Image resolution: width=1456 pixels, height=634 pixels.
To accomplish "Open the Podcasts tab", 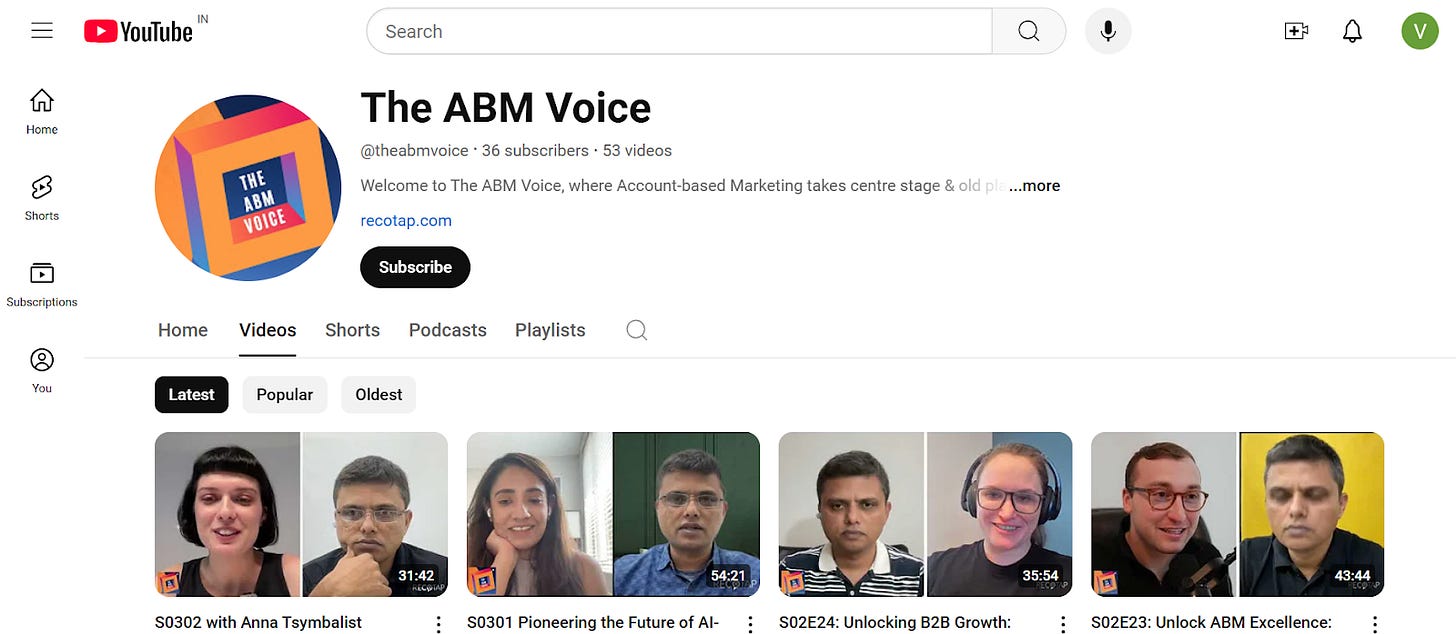I will pos(448,330).
